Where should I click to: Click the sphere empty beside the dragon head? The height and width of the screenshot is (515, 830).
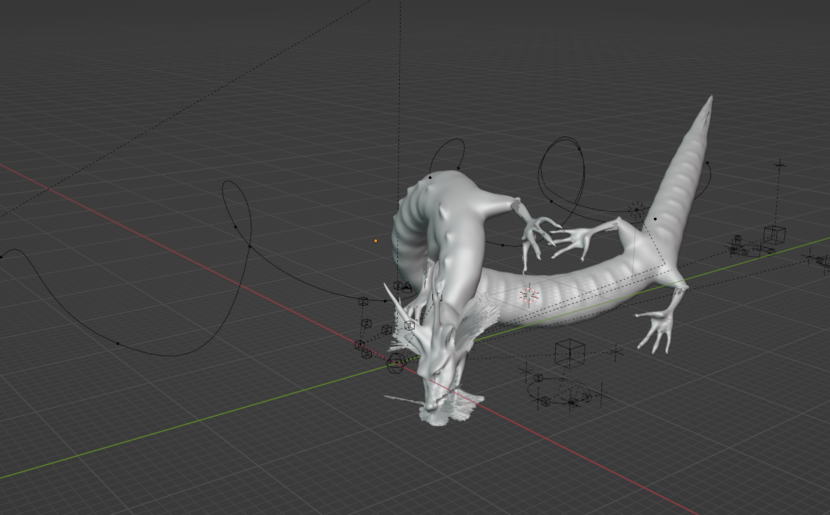[397, 363]
